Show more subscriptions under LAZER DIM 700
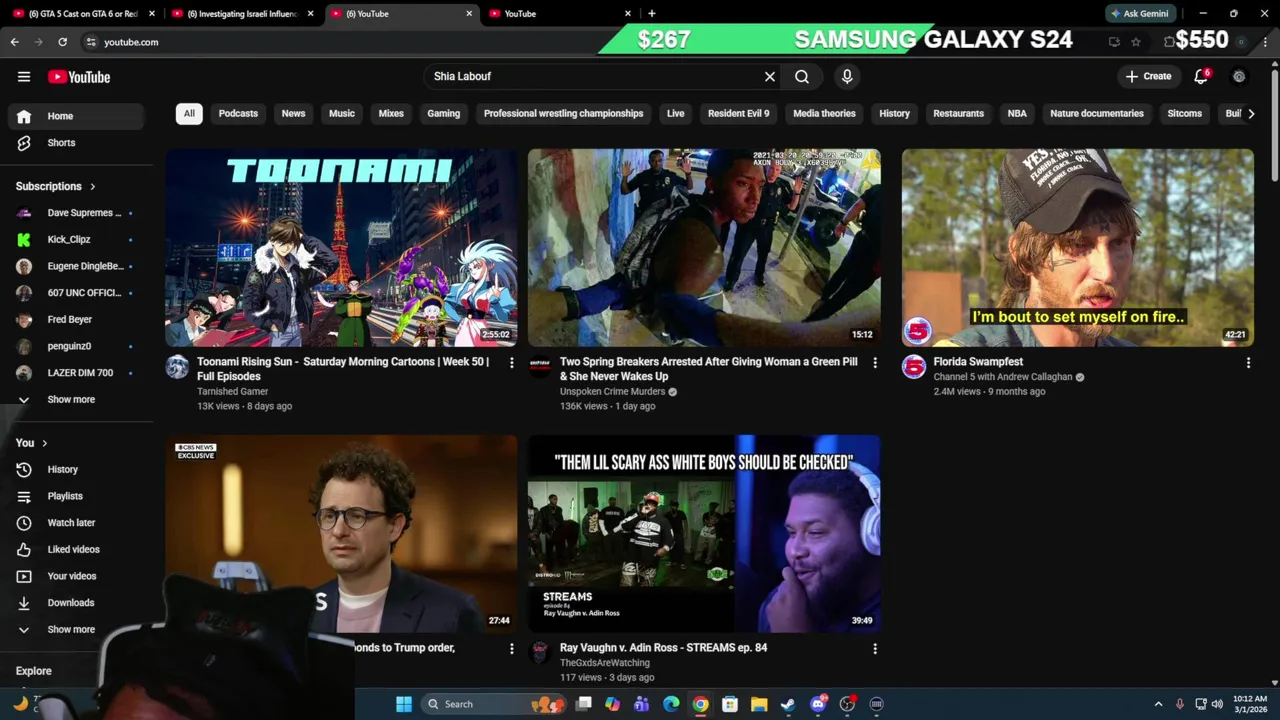Viewport: 1280px width, 720px height. (x=76, y=399)
